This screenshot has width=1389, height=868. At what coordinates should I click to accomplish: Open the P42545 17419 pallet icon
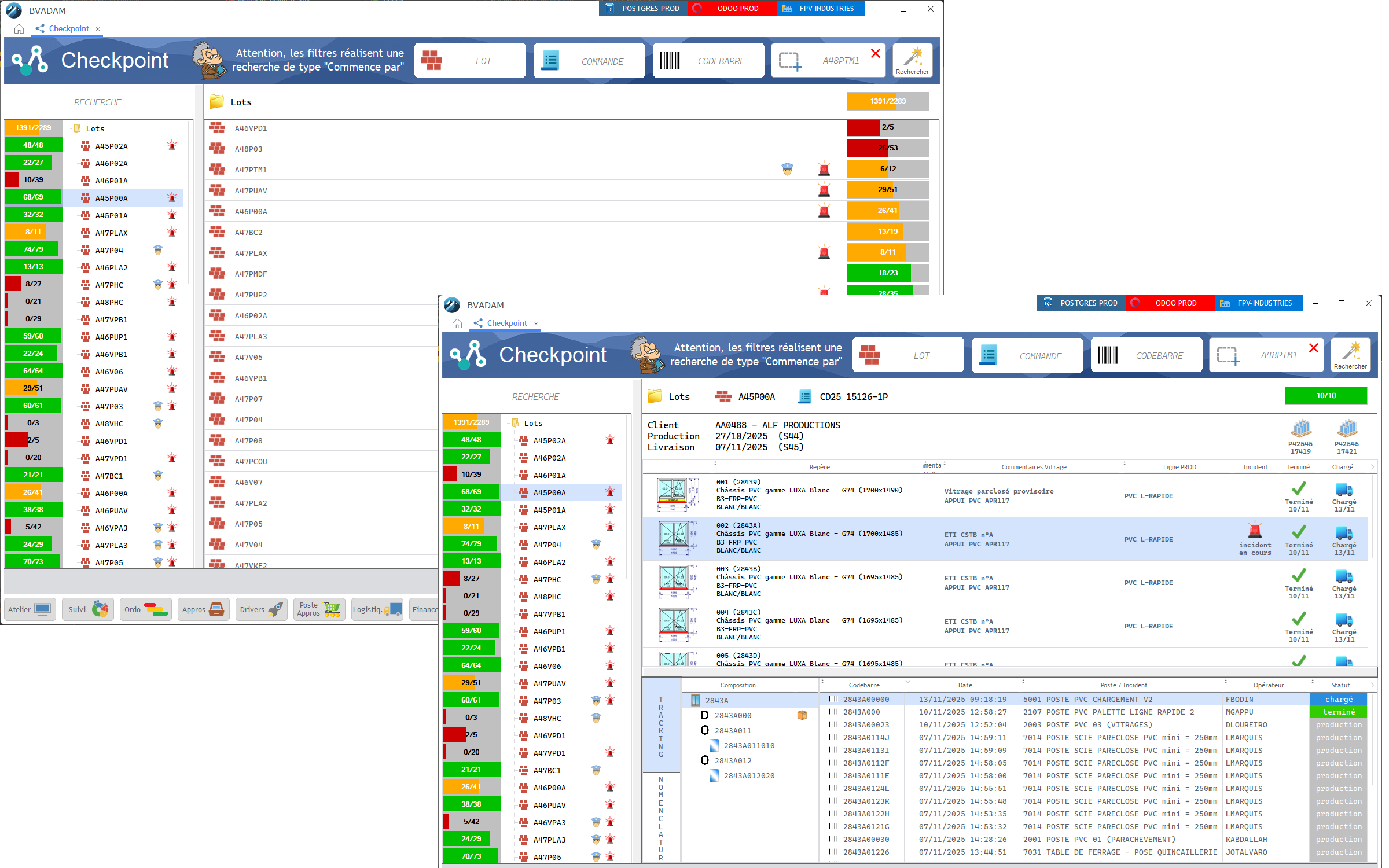pyautogui.click(x=1300, y=429)
